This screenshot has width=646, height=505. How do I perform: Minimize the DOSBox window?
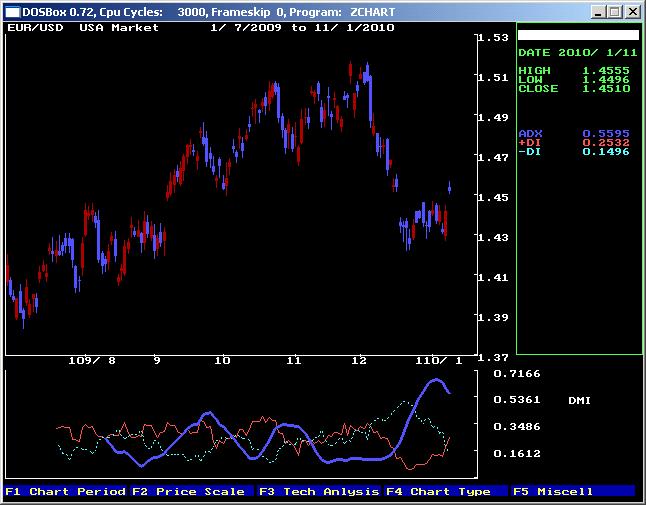(598, 12)
